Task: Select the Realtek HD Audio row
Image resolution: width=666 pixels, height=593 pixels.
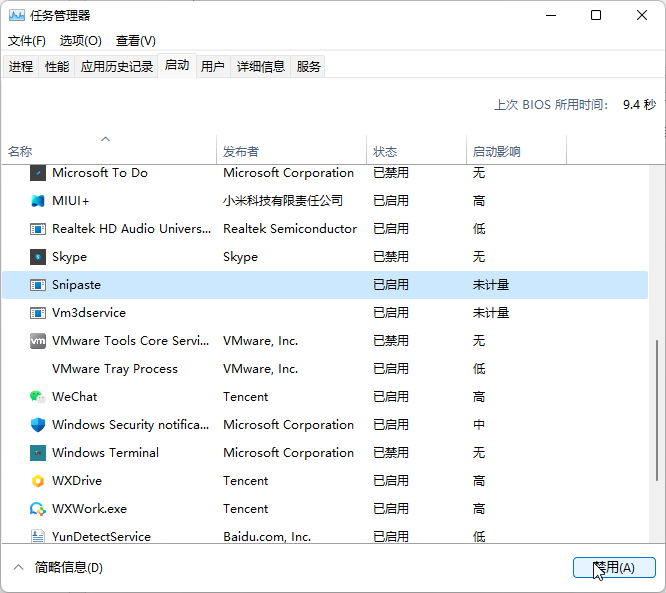Action: [x=130, y=229]
